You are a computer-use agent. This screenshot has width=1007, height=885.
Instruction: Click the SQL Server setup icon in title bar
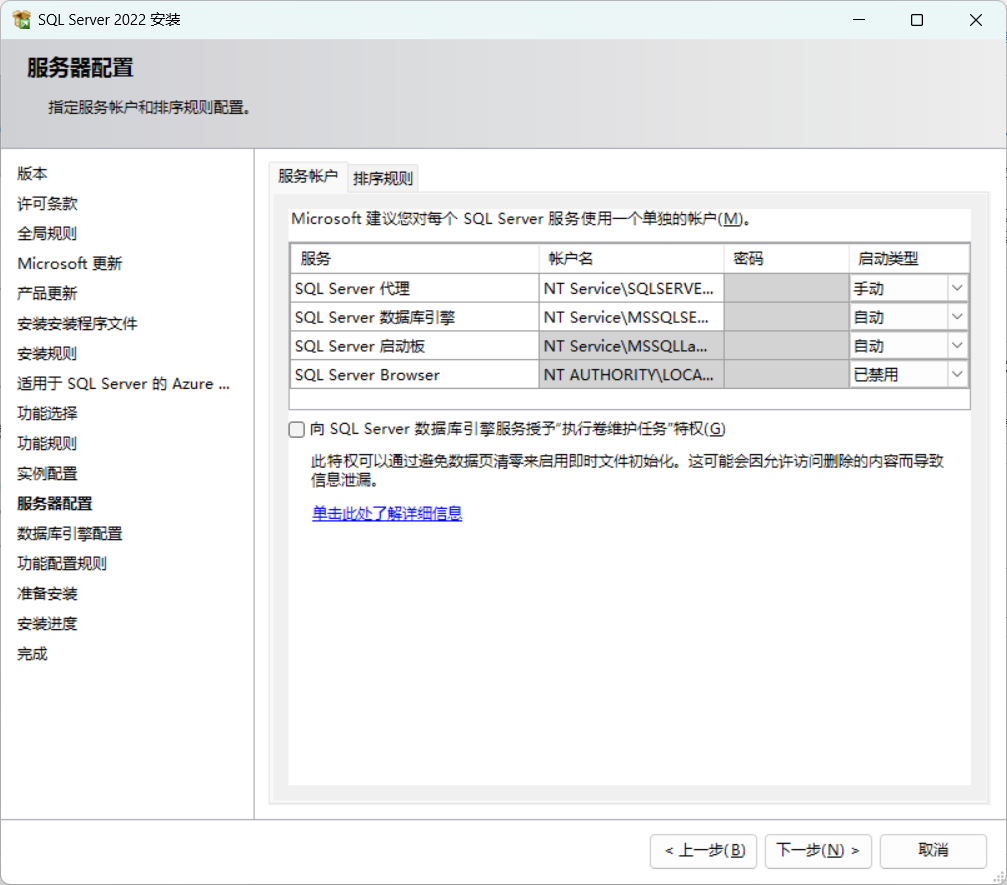pyautogui.click(x=20, y=19)
